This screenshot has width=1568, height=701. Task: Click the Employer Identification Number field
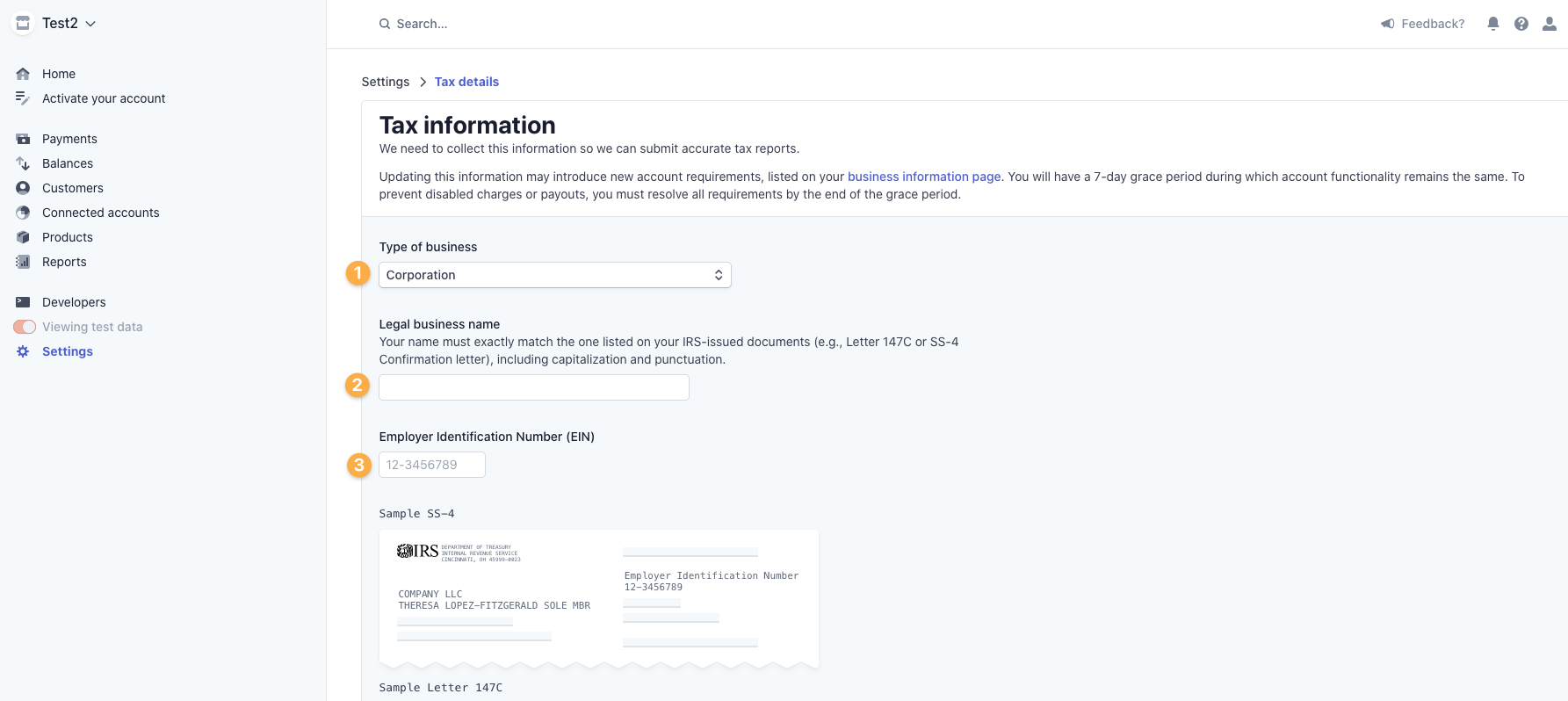432,465
